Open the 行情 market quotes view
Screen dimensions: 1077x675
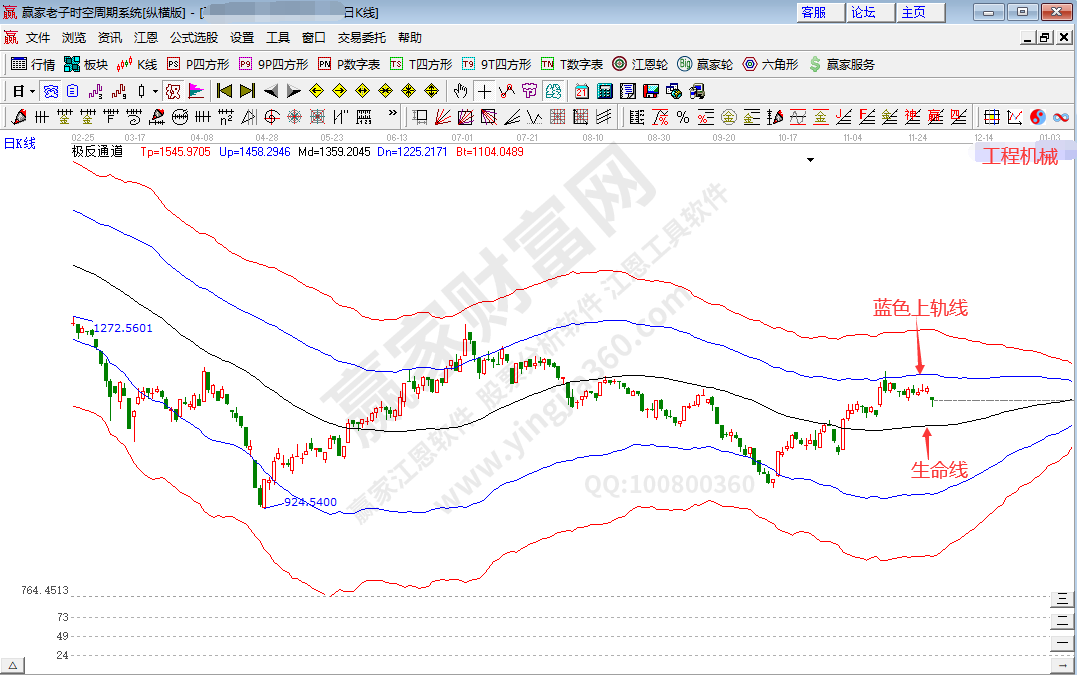pyautogui.click(x=33, y=64)
